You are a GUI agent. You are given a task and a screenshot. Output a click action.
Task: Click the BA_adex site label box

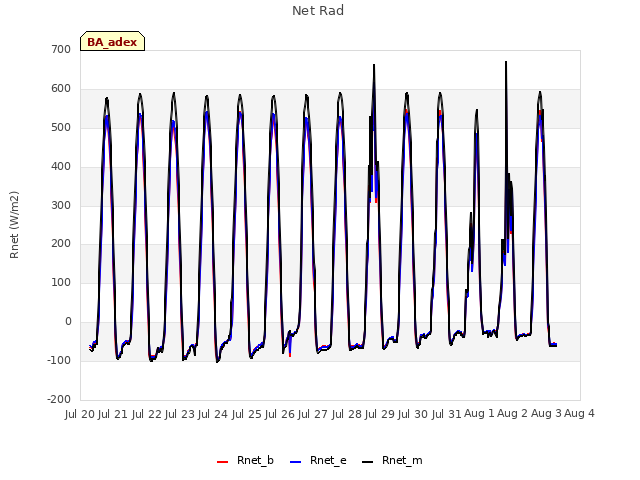(112, 41)
